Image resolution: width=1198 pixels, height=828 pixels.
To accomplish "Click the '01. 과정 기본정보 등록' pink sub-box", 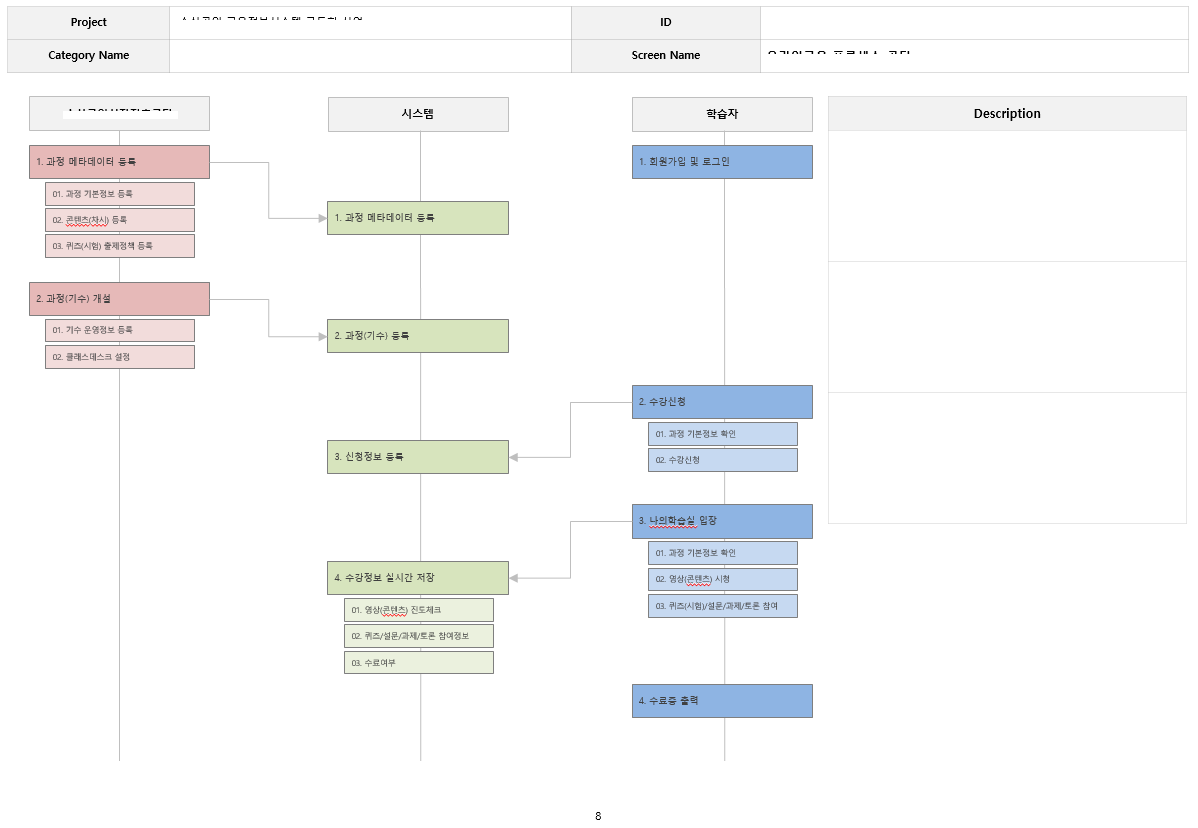I will 120,194.
